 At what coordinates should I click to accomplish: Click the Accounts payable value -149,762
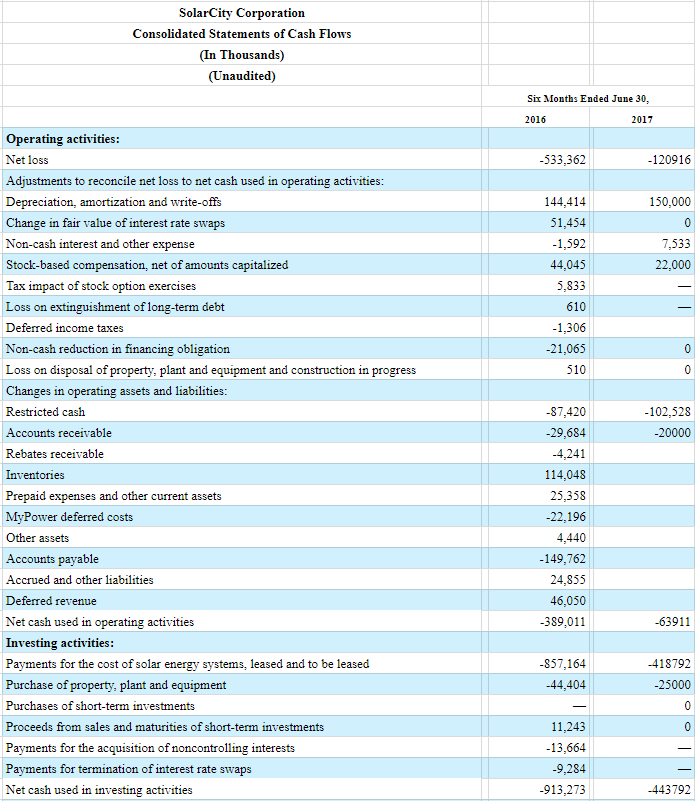point(562,559)
